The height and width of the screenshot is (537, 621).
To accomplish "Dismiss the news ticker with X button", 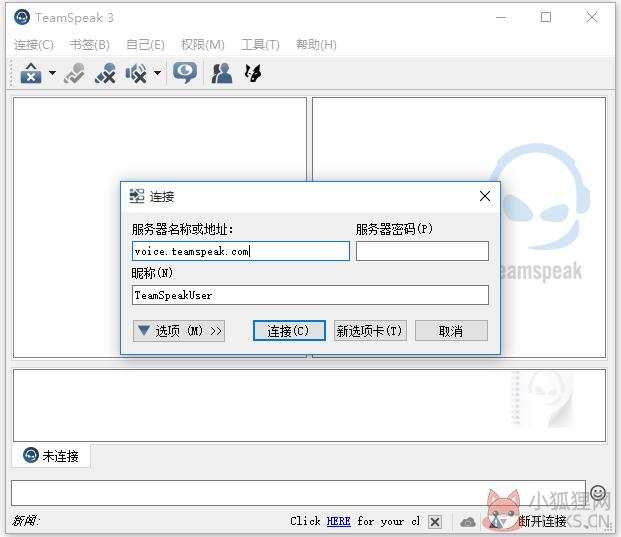I will tap(435, 522).
